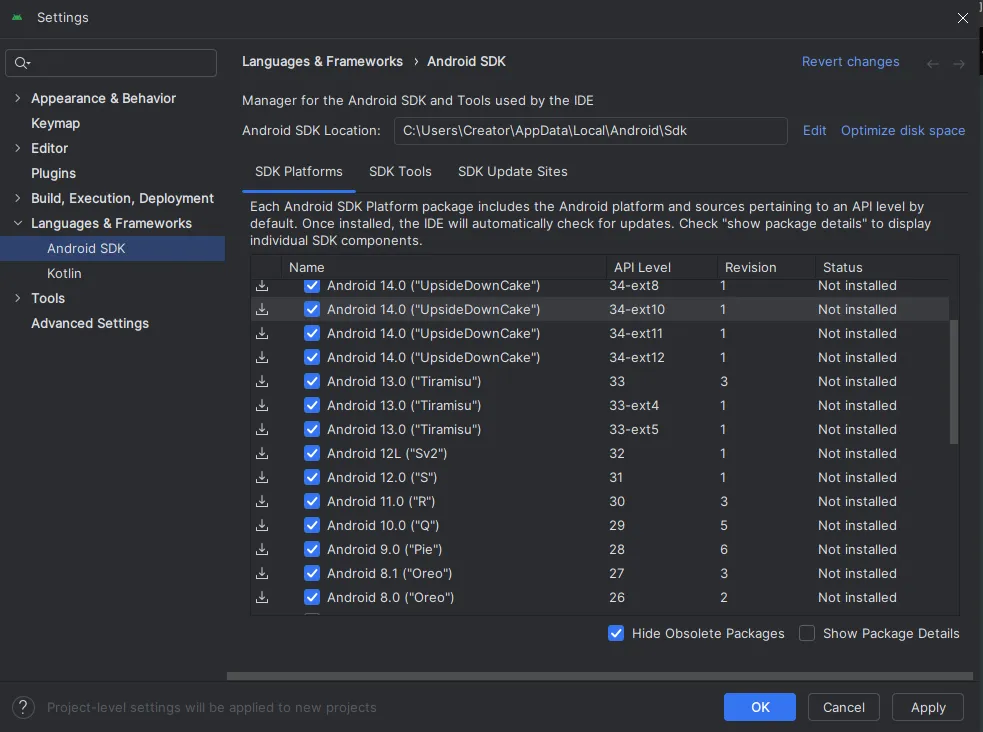Switch to SDK Platforms tab

298,172
